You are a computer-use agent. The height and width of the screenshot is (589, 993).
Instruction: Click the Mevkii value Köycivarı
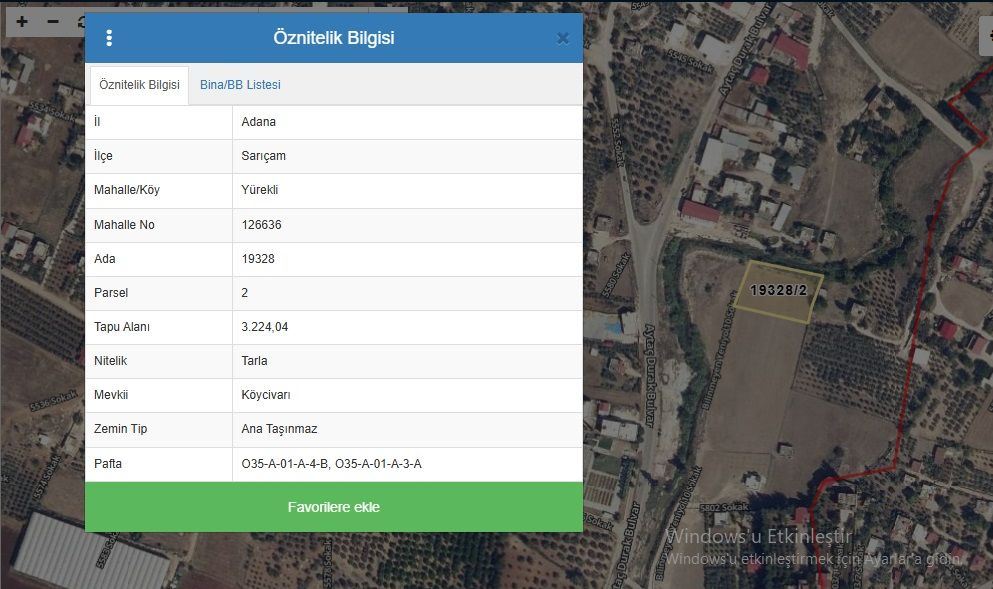click(x=266, y=395)
